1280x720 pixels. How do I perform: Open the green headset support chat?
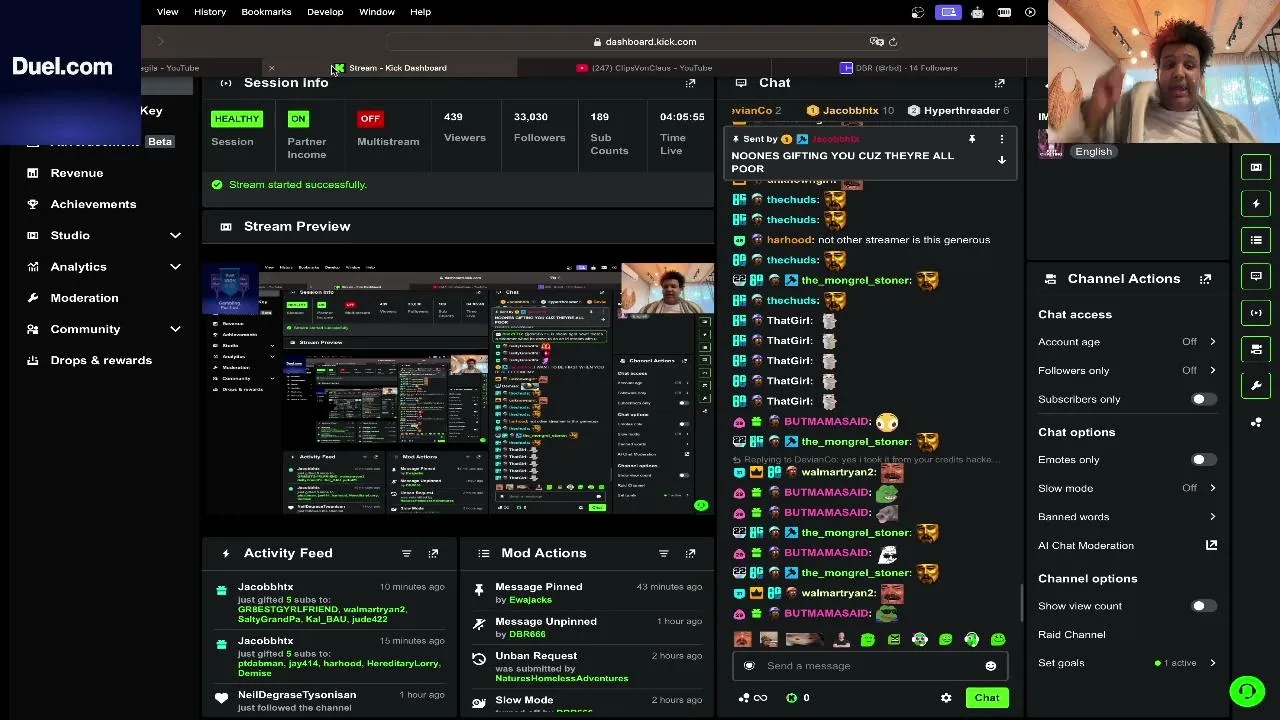click(x=1247, y=690)
